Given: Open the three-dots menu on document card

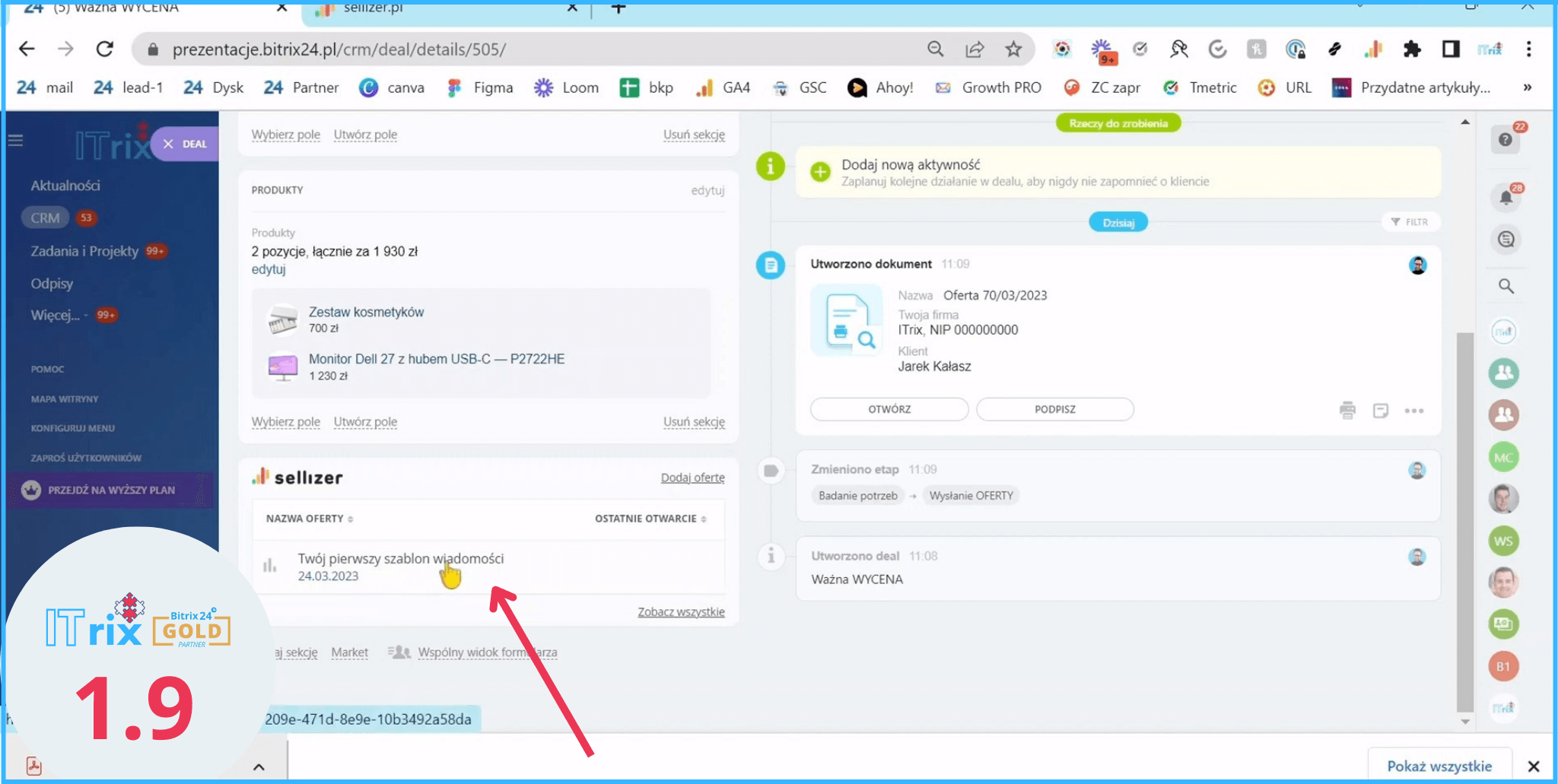Looking at the screenshot, I should click(x=1413, y=411).
